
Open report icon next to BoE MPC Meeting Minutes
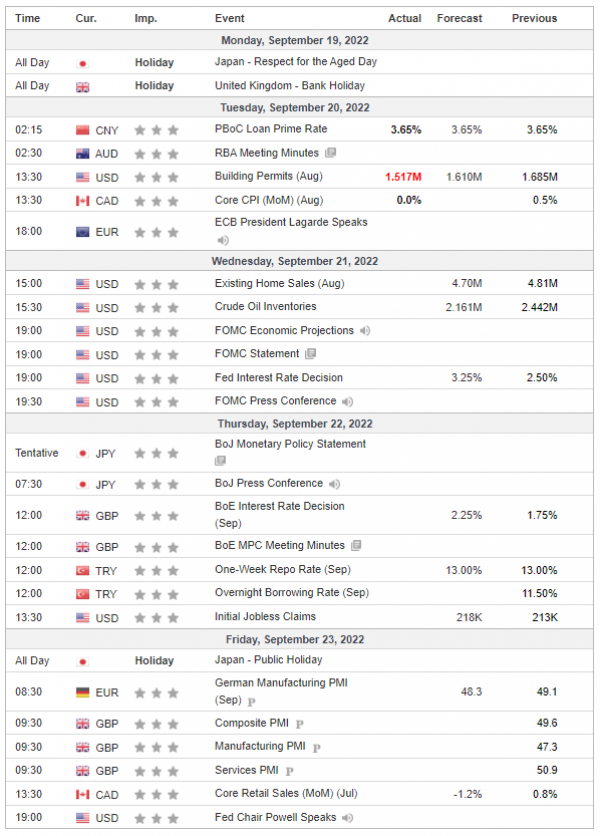pyautogui.click(x=356, y=545)
